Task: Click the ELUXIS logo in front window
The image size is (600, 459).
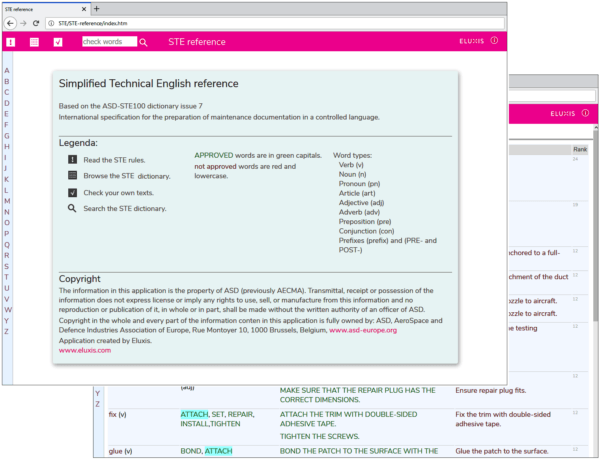Action: coord(471,41)
